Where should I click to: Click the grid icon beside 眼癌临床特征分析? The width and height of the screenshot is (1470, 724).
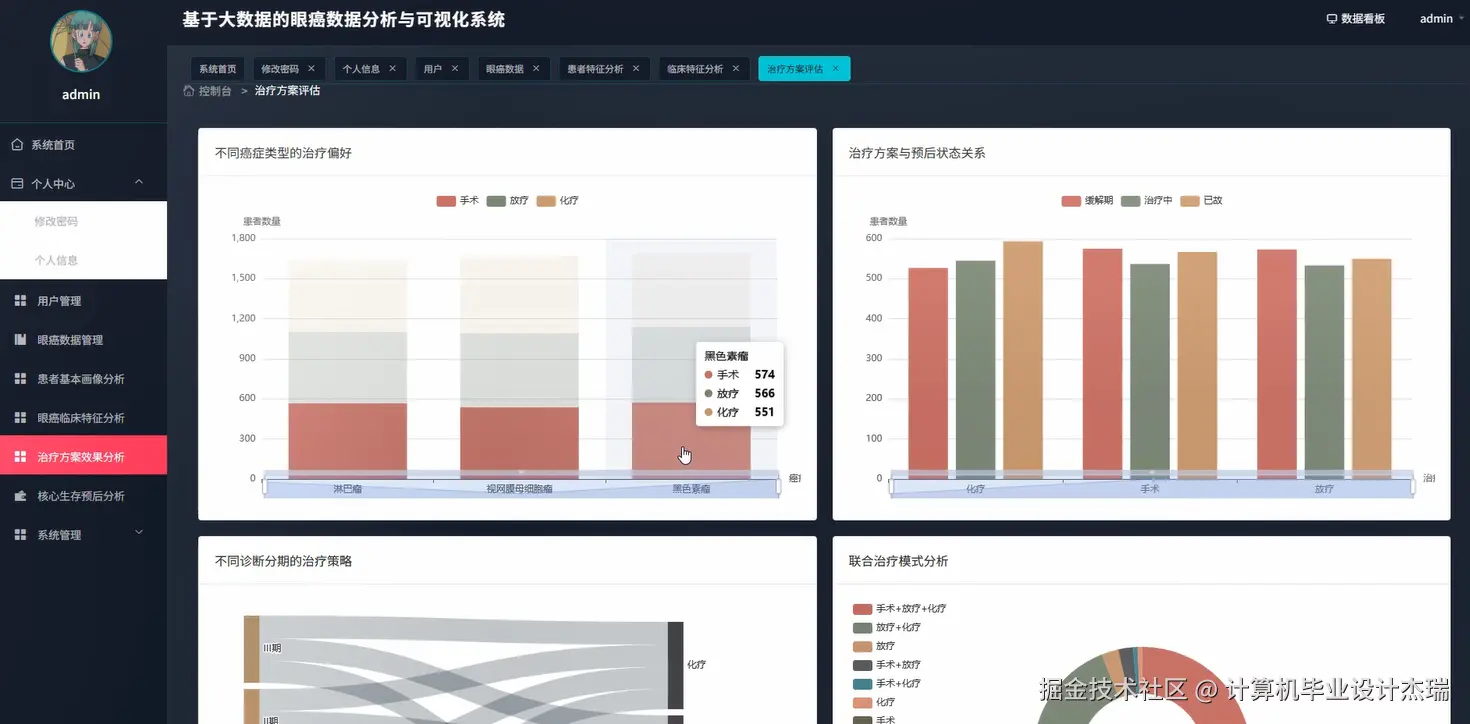[x=20, y=418]
